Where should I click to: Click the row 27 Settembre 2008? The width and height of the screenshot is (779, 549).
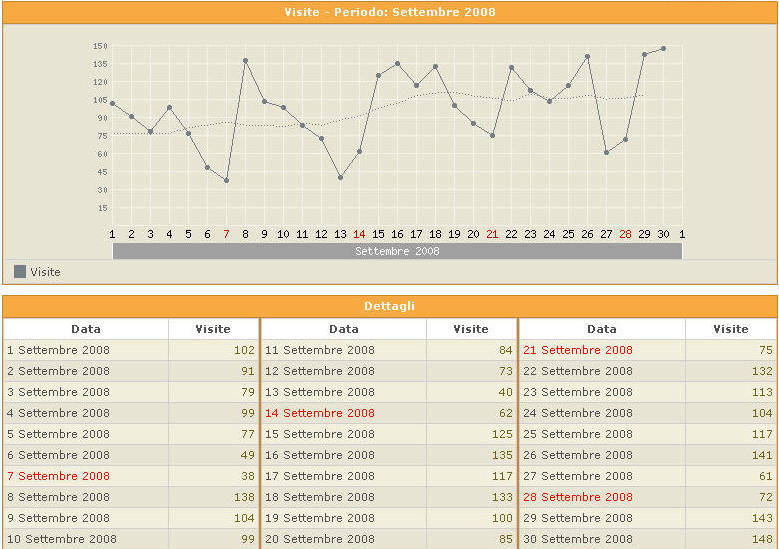(x=648, y=476)
